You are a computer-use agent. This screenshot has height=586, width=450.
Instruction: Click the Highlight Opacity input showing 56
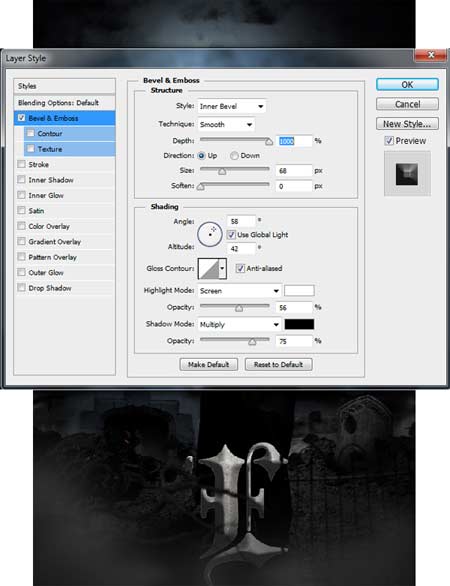294,308
